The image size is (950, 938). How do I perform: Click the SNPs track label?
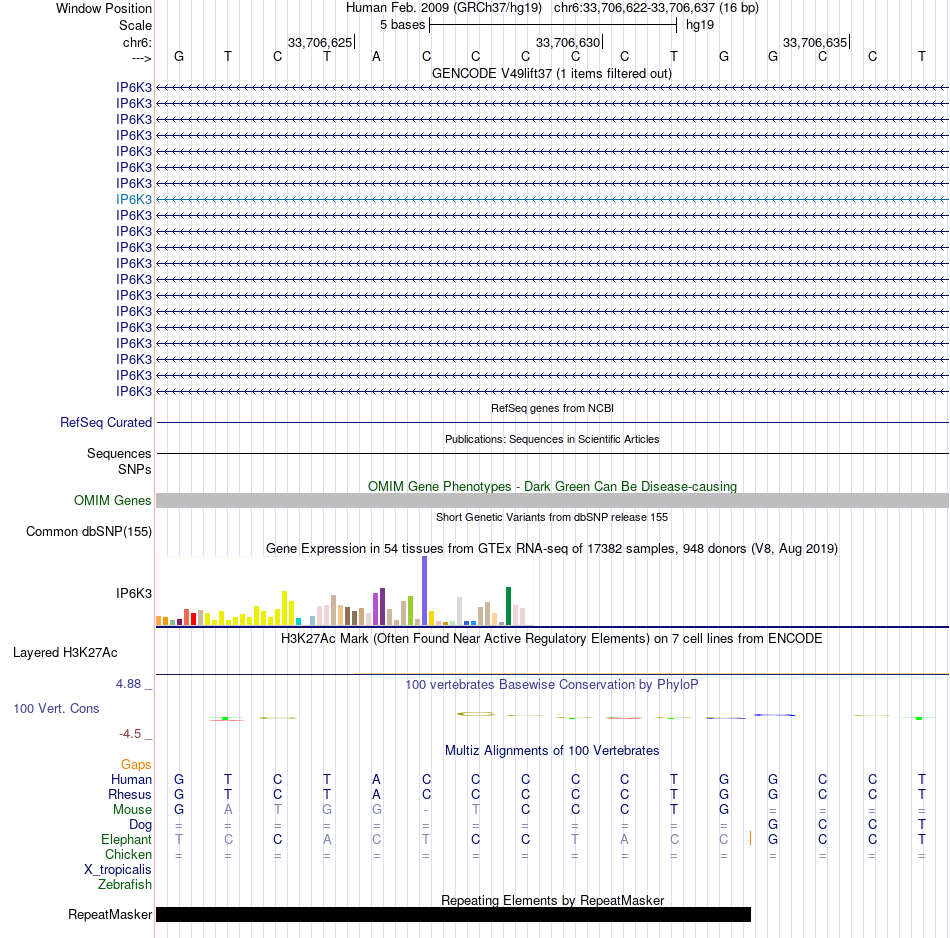135,470
